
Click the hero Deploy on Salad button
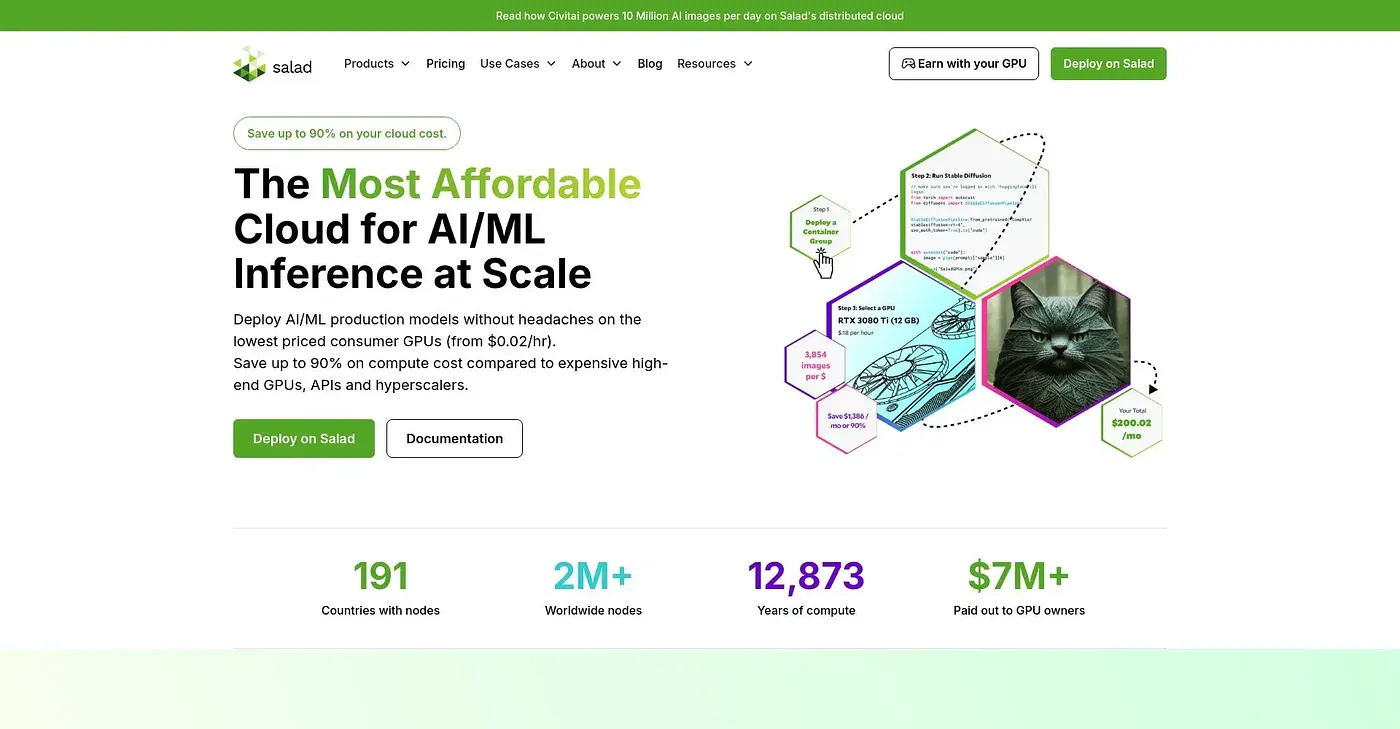304,438
